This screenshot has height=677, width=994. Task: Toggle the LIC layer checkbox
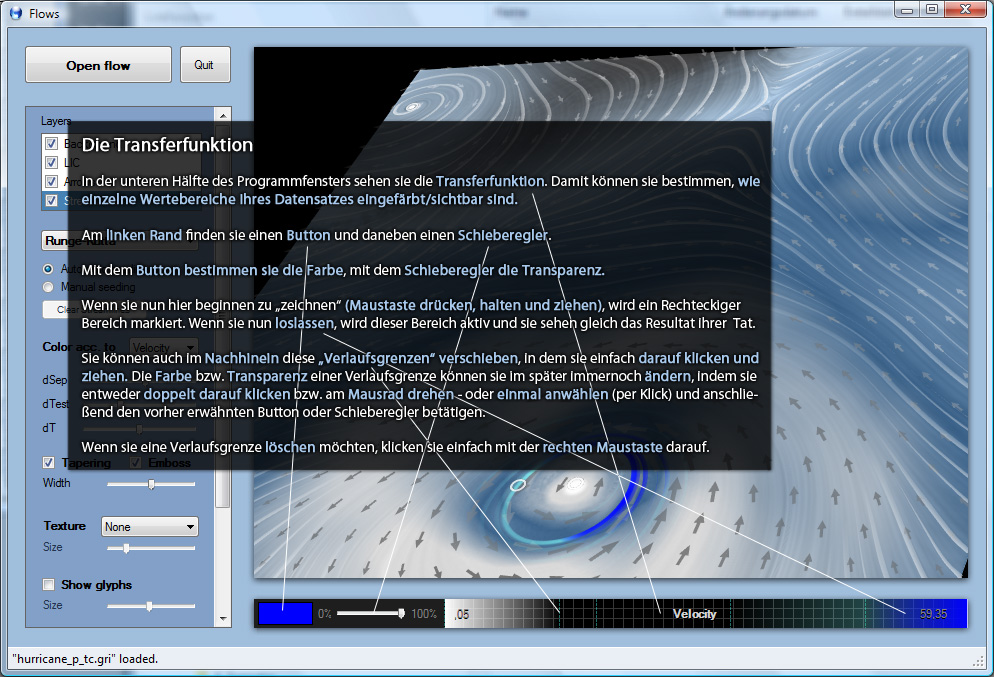coord(52,162)
